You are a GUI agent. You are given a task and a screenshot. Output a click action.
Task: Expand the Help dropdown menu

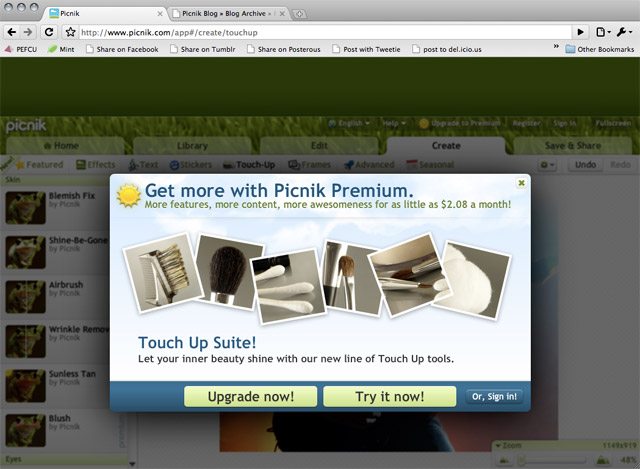tap(394, 123)
